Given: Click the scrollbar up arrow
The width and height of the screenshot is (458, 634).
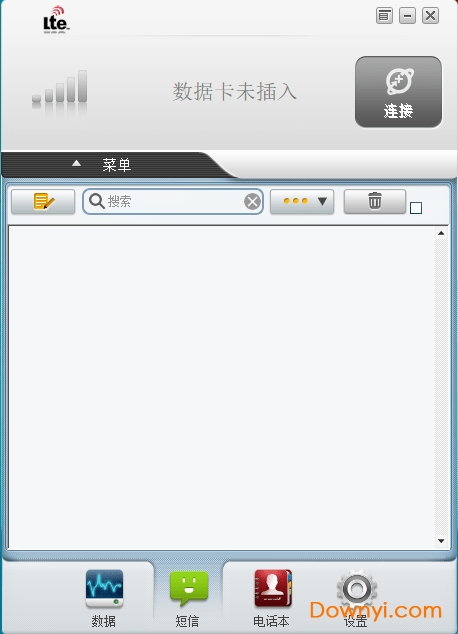Looking at the screenshot, I should coord(441,233).
